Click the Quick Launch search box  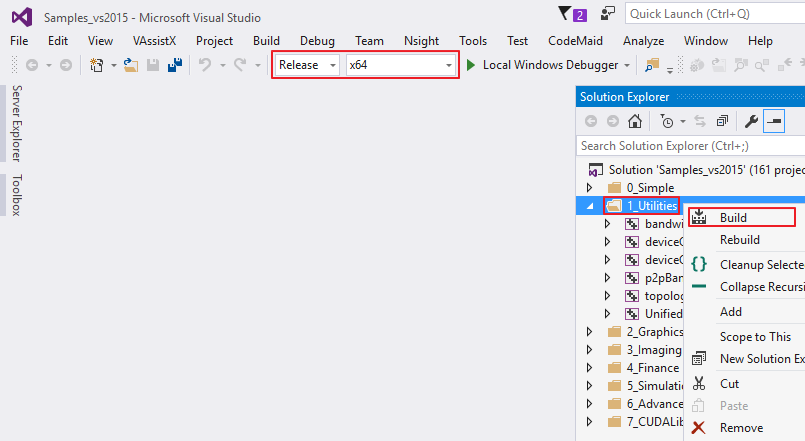point(715,14)
